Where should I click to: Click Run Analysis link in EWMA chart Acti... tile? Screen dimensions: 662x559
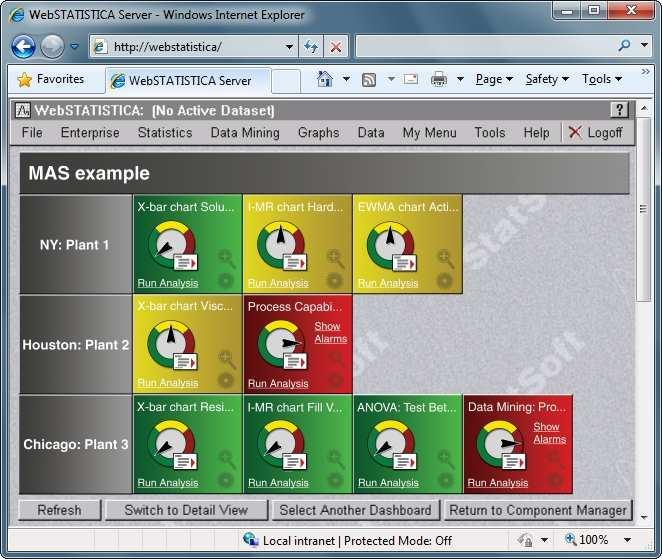[x=388, y=283]
